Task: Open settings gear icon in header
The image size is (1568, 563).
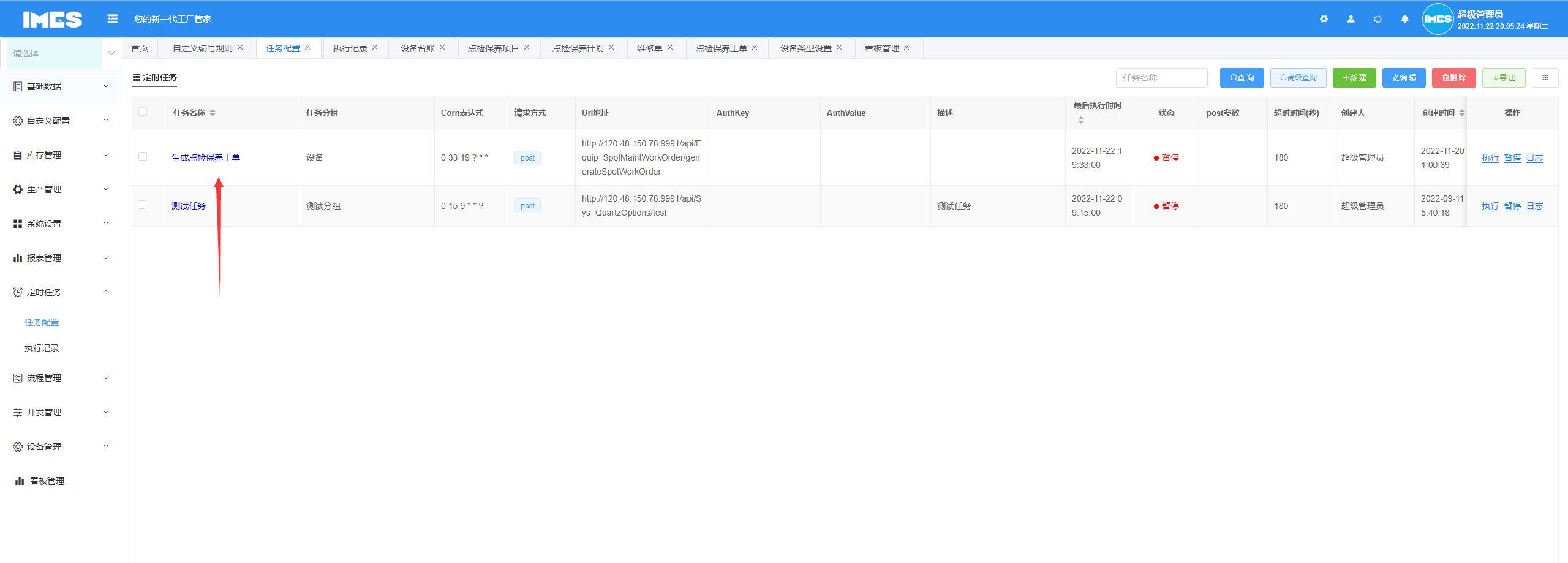Action: coord(1324,19)
